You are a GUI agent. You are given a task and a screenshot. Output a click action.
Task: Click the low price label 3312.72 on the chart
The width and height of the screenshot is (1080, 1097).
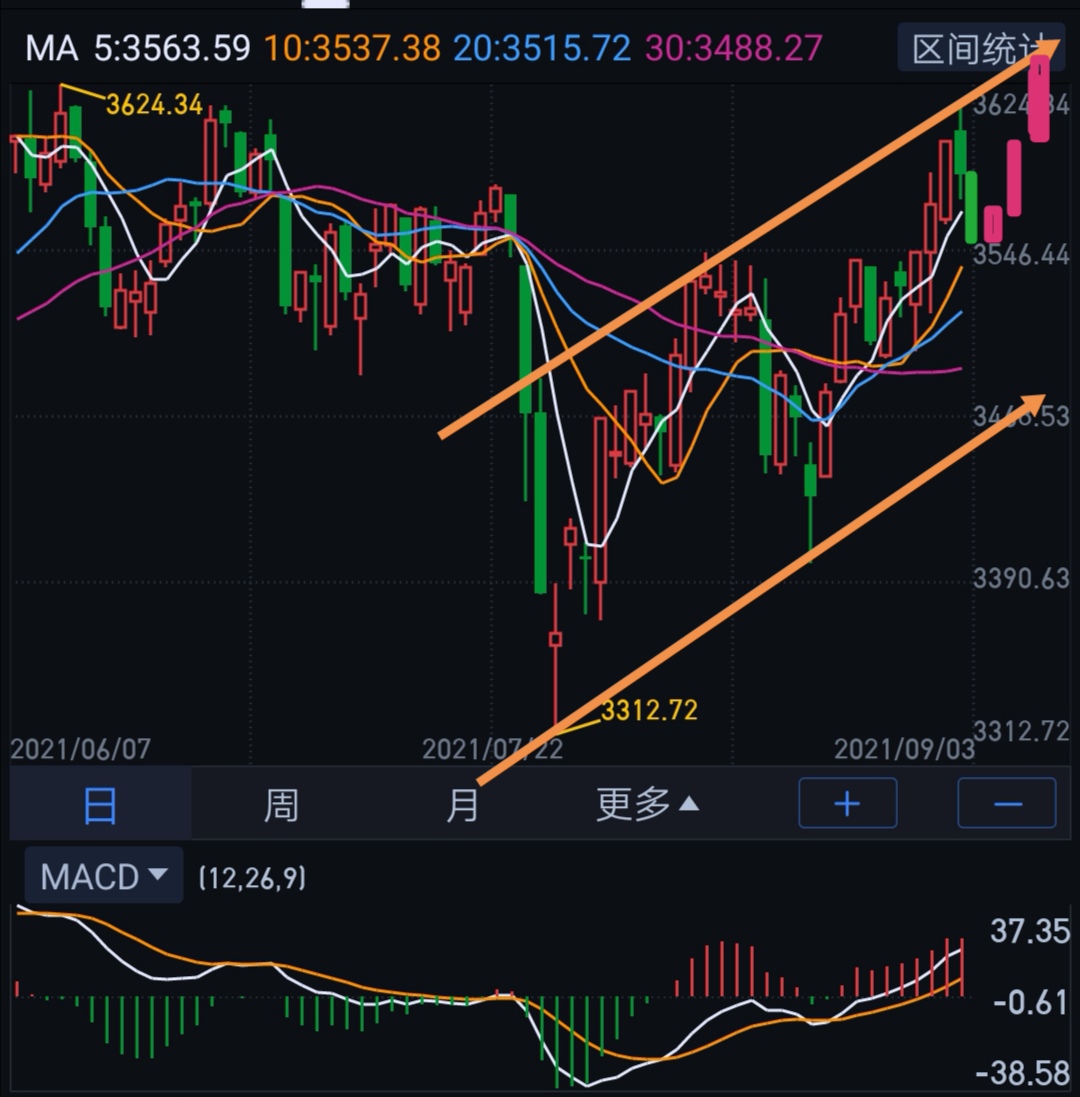click(649, 710)
